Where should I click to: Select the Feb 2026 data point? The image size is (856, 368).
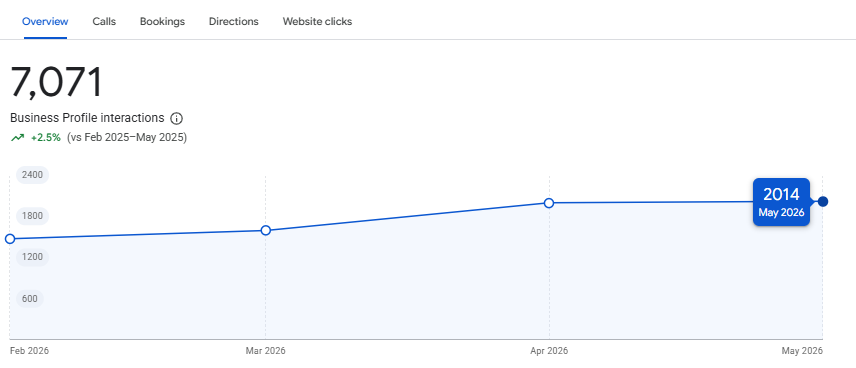coord(10,239)
